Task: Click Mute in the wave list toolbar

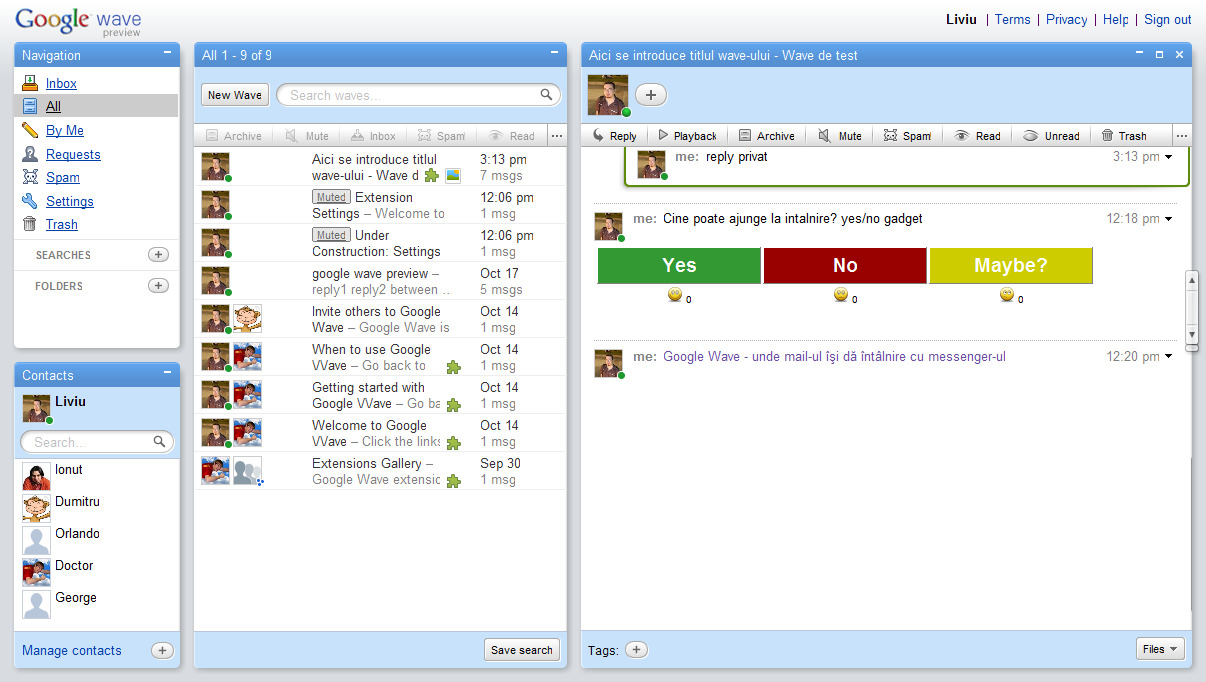Action: tap(307, 136)
